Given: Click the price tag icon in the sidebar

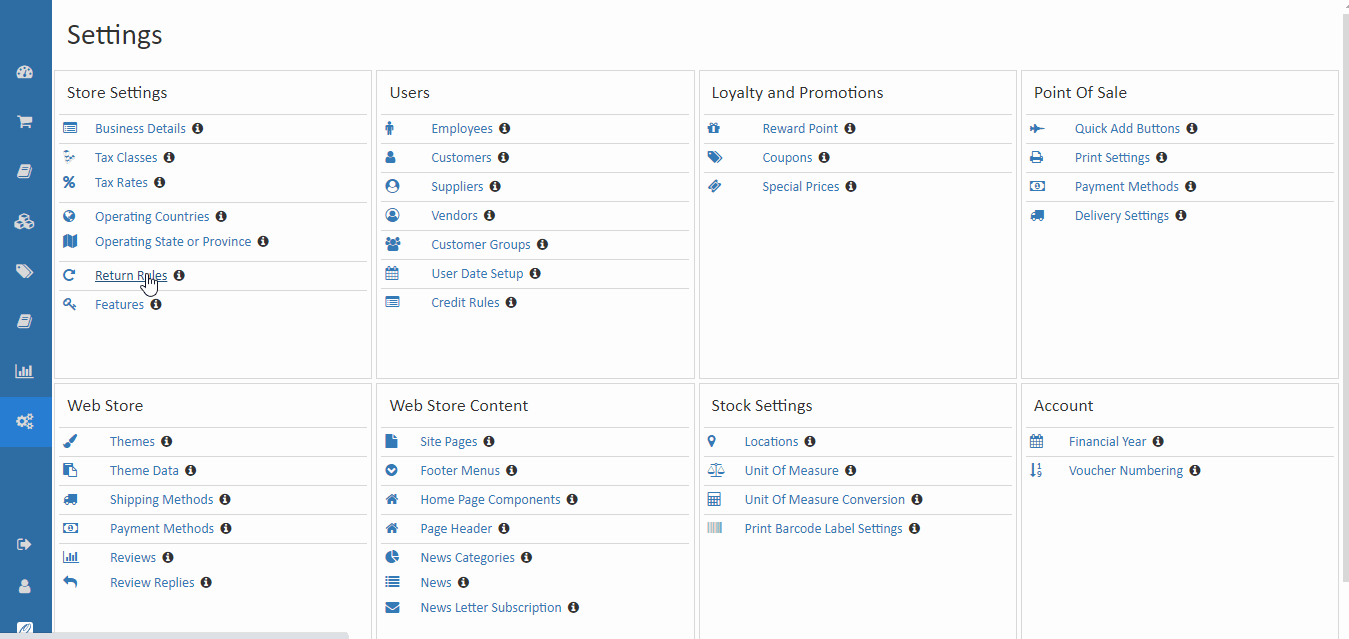Looking at the screenshot, I should coord(25,271).
